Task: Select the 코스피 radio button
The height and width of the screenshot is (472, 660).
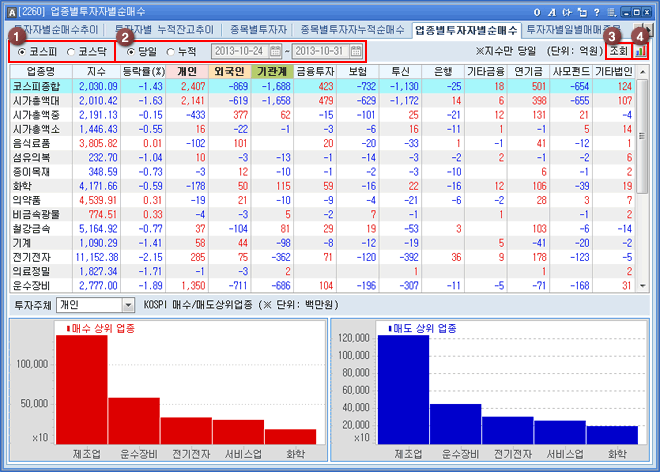Action: coord(23,51)
